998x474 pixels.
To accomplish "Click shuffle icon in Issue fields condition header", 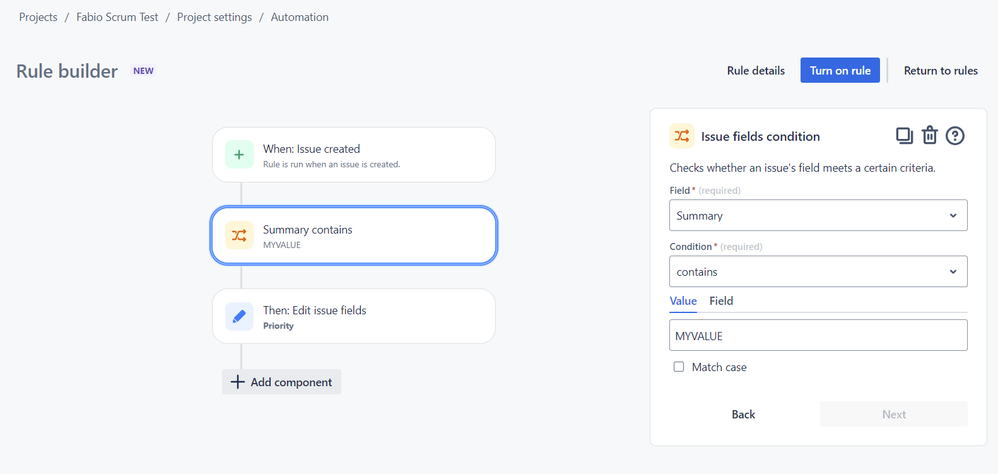I will (x=682, y=136).
